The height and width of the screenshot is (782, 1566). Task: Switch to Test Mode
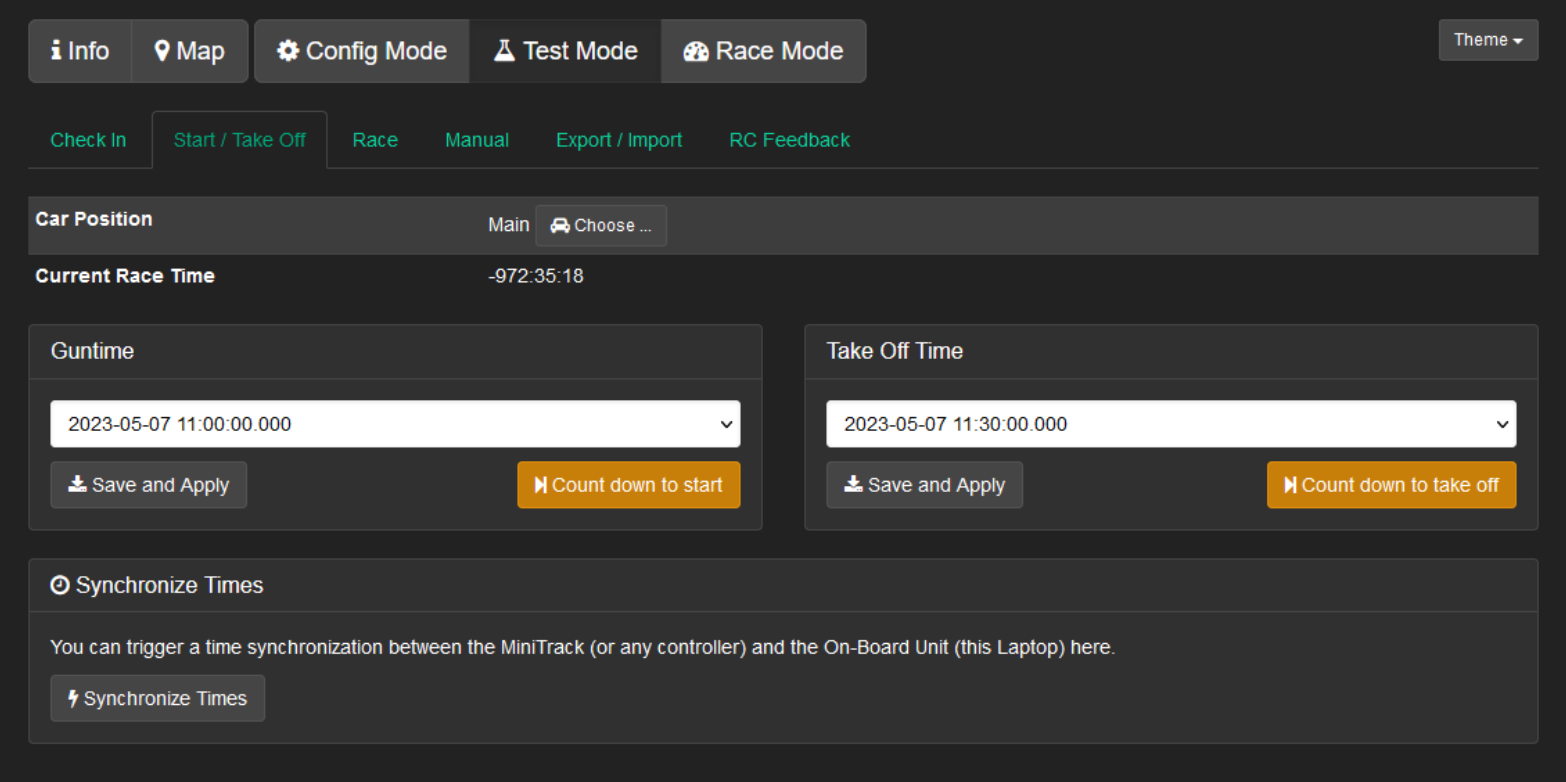[565, 51]
